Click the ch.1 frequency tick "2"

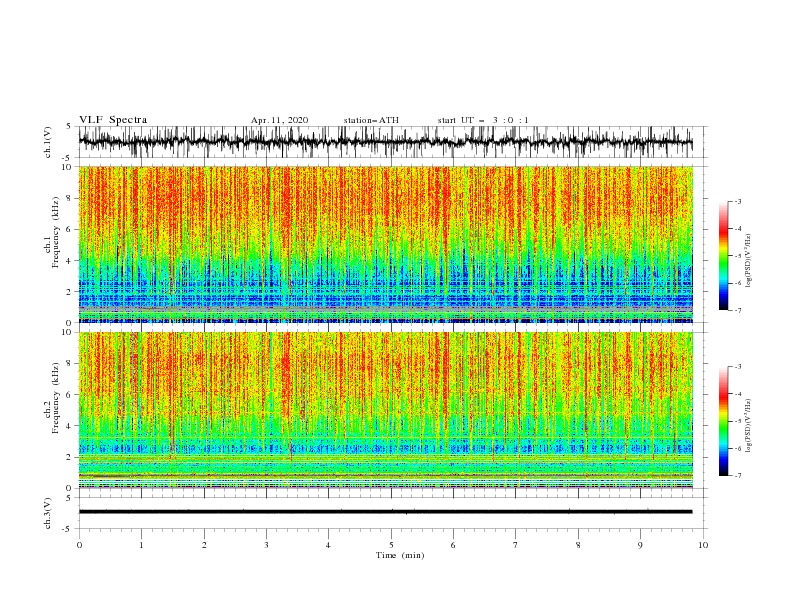click(69, 291)
